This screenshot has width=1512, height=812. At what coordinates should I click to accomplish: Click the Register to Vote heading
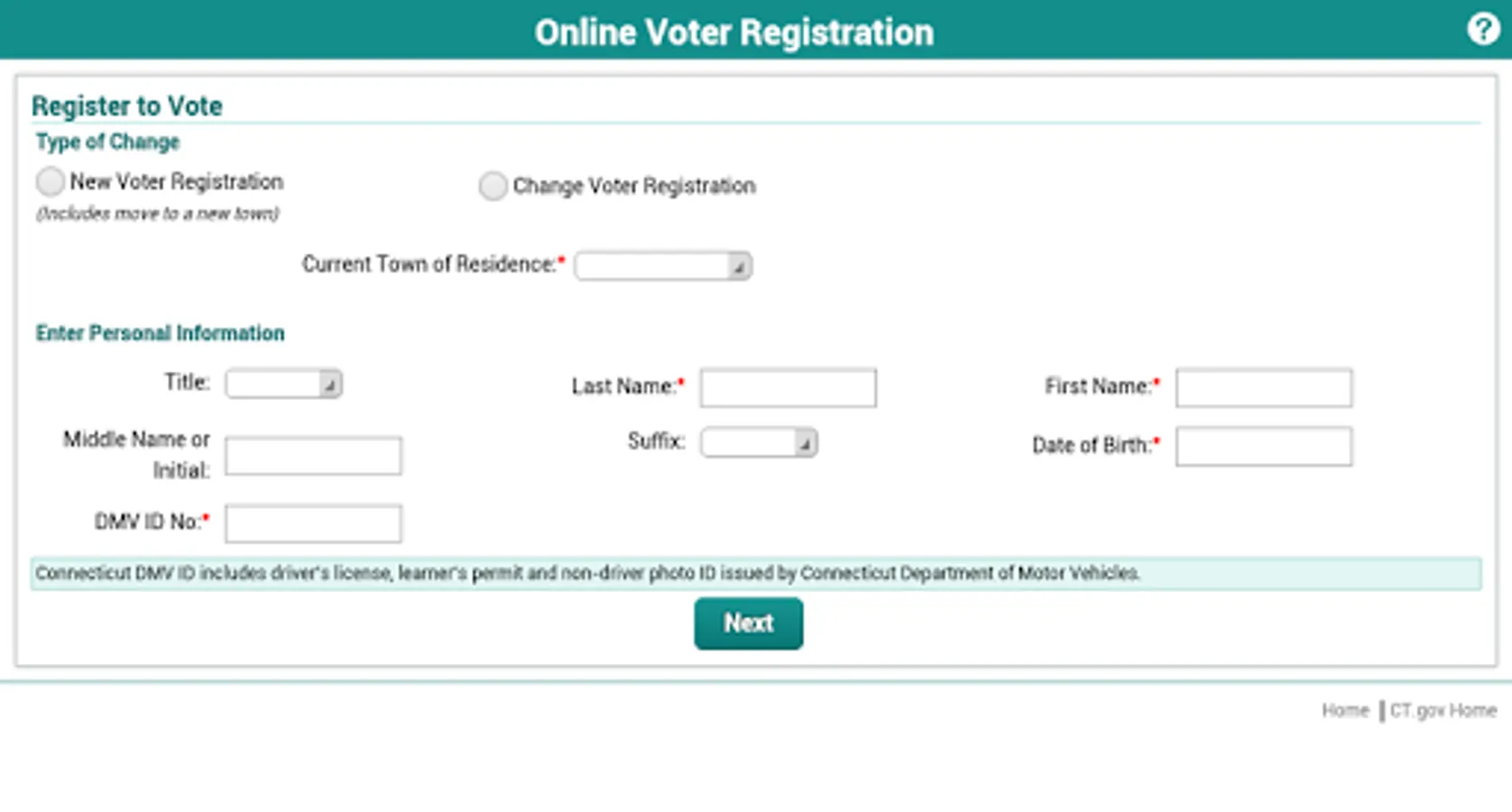click(x=127, y=106)
